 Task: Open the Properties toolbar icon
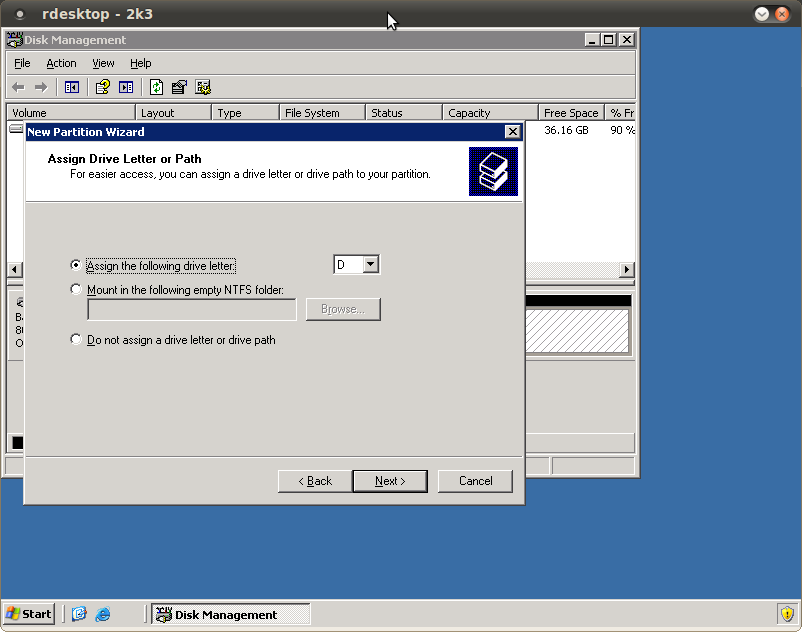click(180, 87)
